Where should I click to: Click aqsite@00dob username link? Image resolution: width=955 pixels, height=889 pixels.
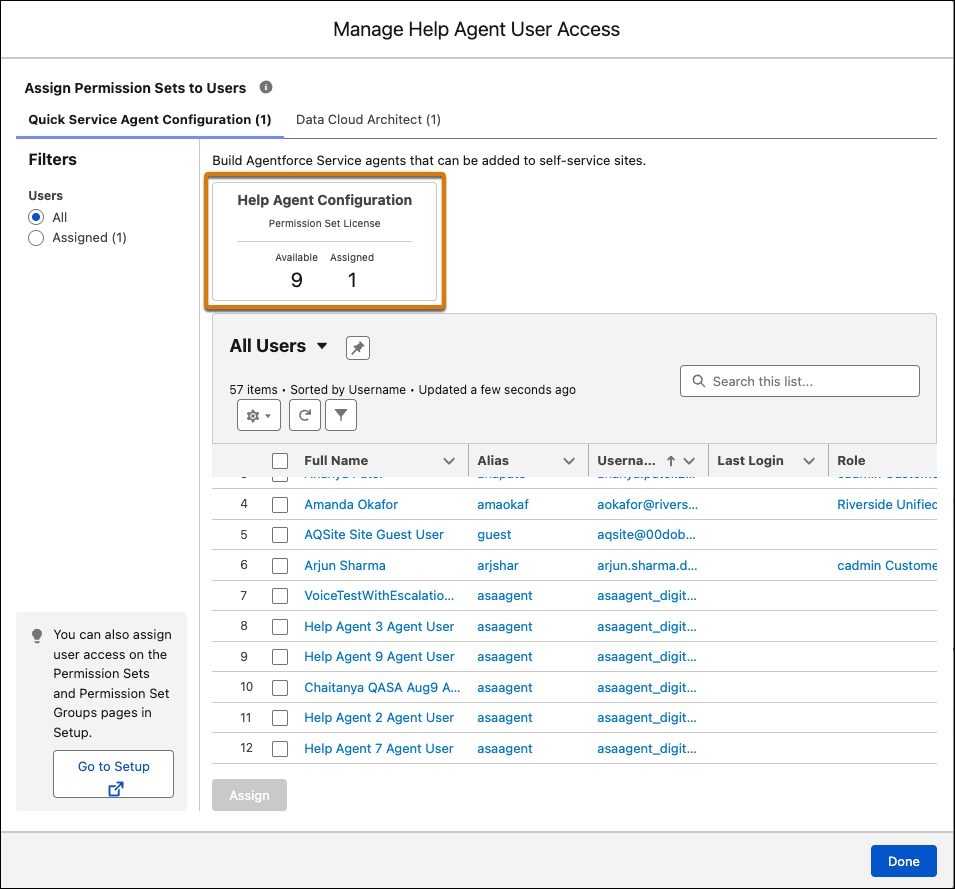(x=646, y=535)
